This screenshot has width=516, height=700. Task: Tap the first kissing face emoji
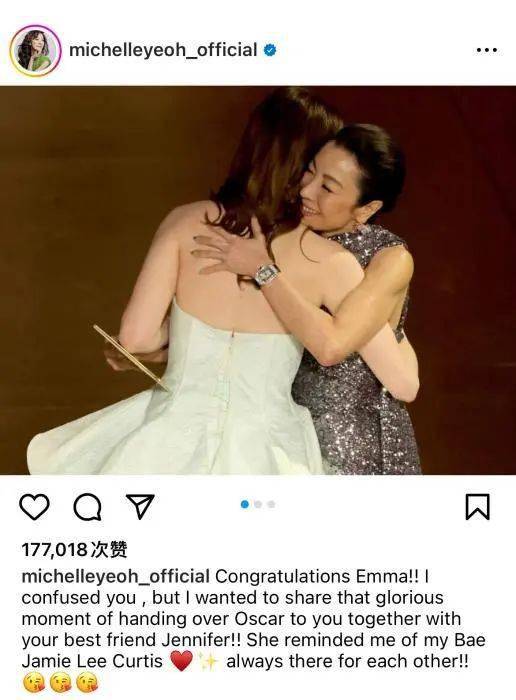point(33,683)
